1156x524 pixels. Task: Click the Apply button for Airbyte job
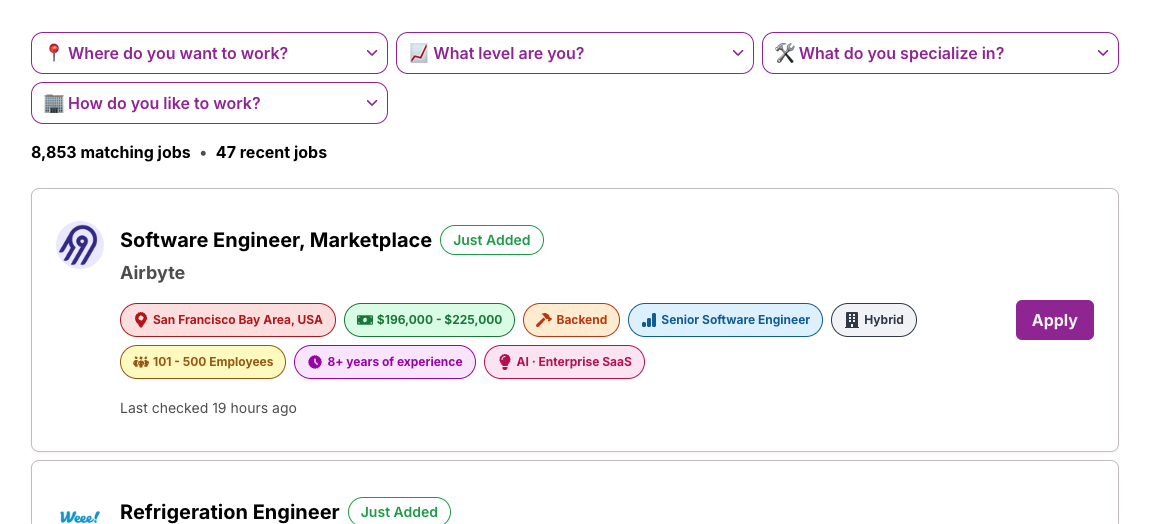(x=1054, y=320)
